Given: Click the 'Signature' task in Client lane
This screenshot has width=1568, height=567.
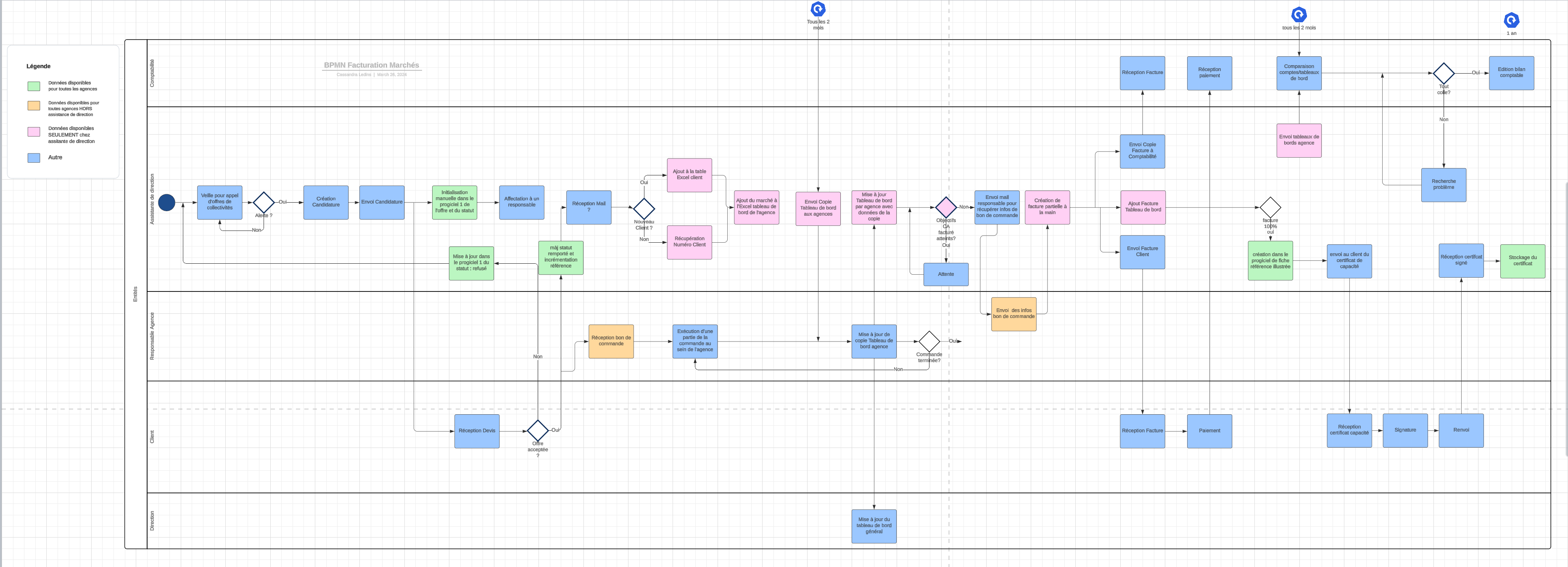Looking at the screenshot, I should coord(1405,431).
